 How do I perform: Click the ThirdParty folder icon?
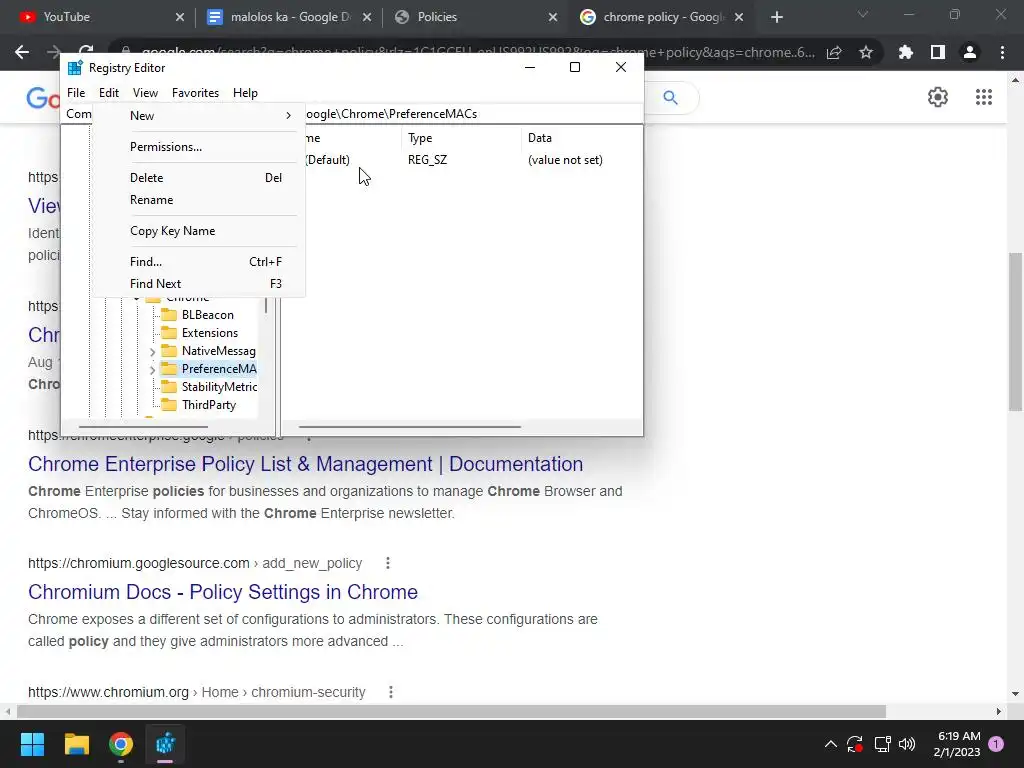click(169, 405)
